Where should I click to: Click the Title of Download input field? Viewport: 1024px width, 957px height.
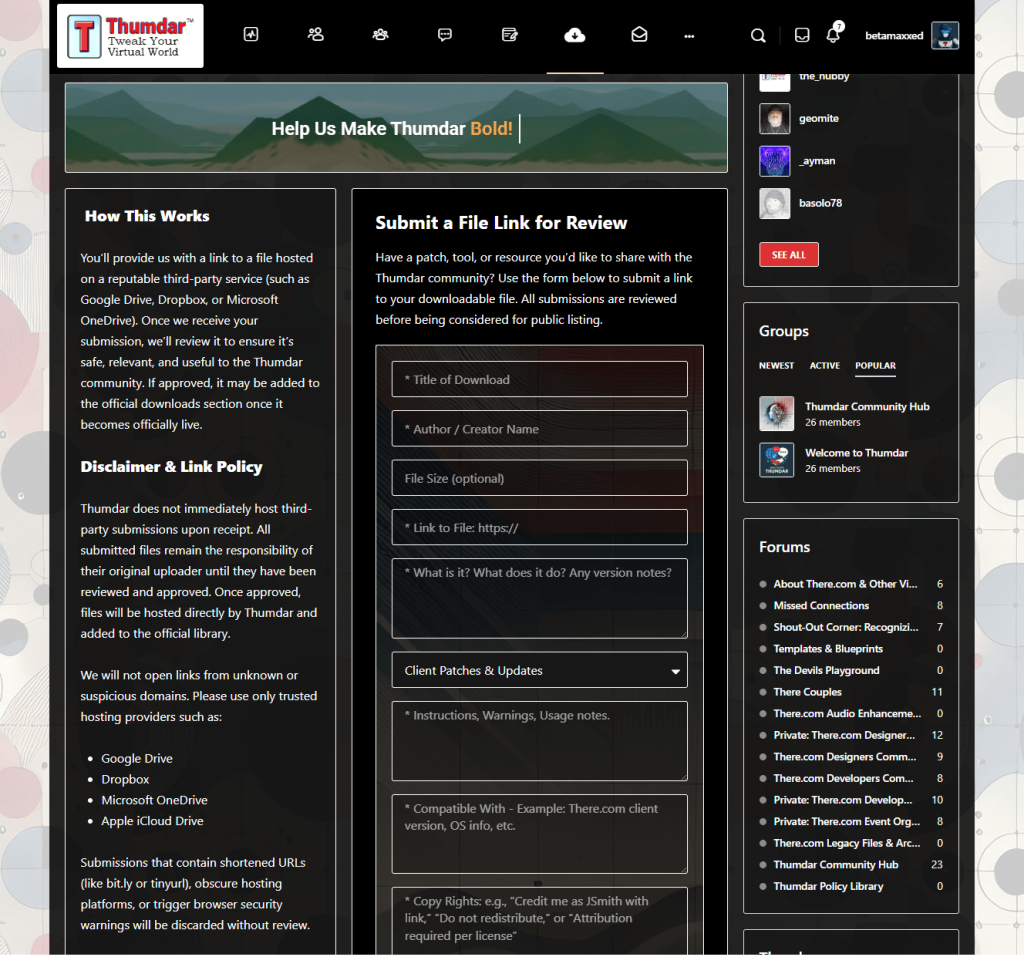point(539,380)
